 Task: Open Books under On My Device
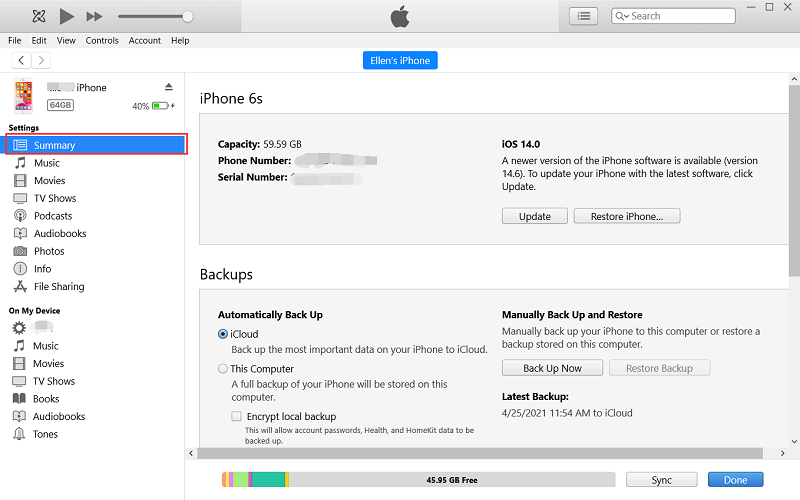point(46,399)
